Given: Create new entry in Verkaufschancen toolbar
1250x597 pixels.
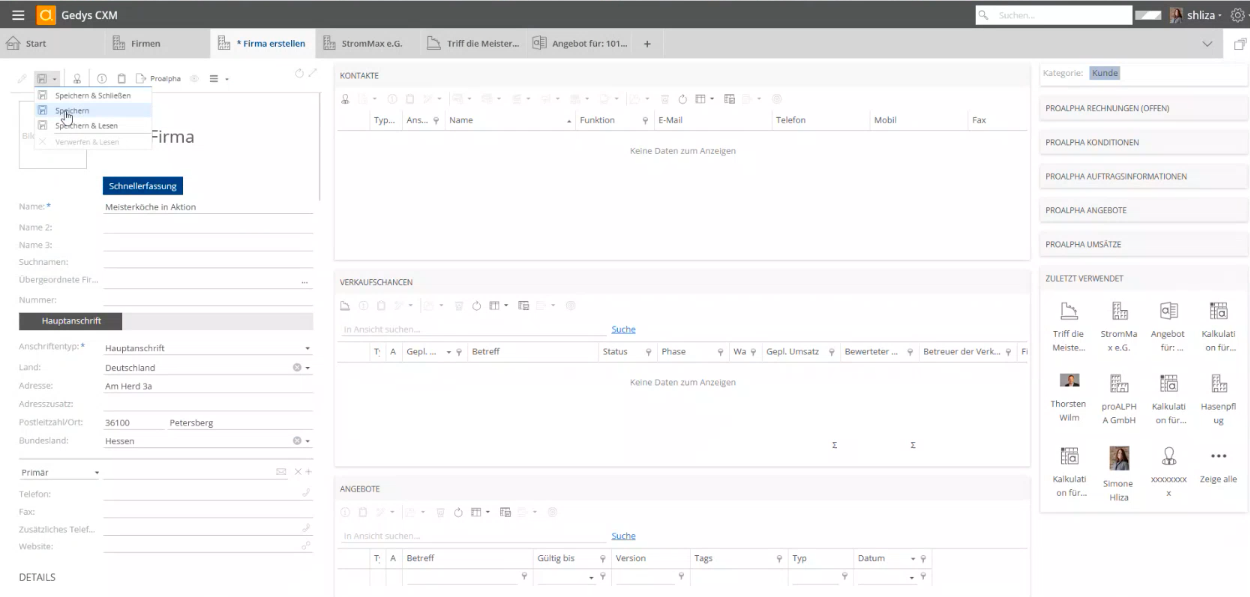Looking at the screenshot, I should point(346,305).
